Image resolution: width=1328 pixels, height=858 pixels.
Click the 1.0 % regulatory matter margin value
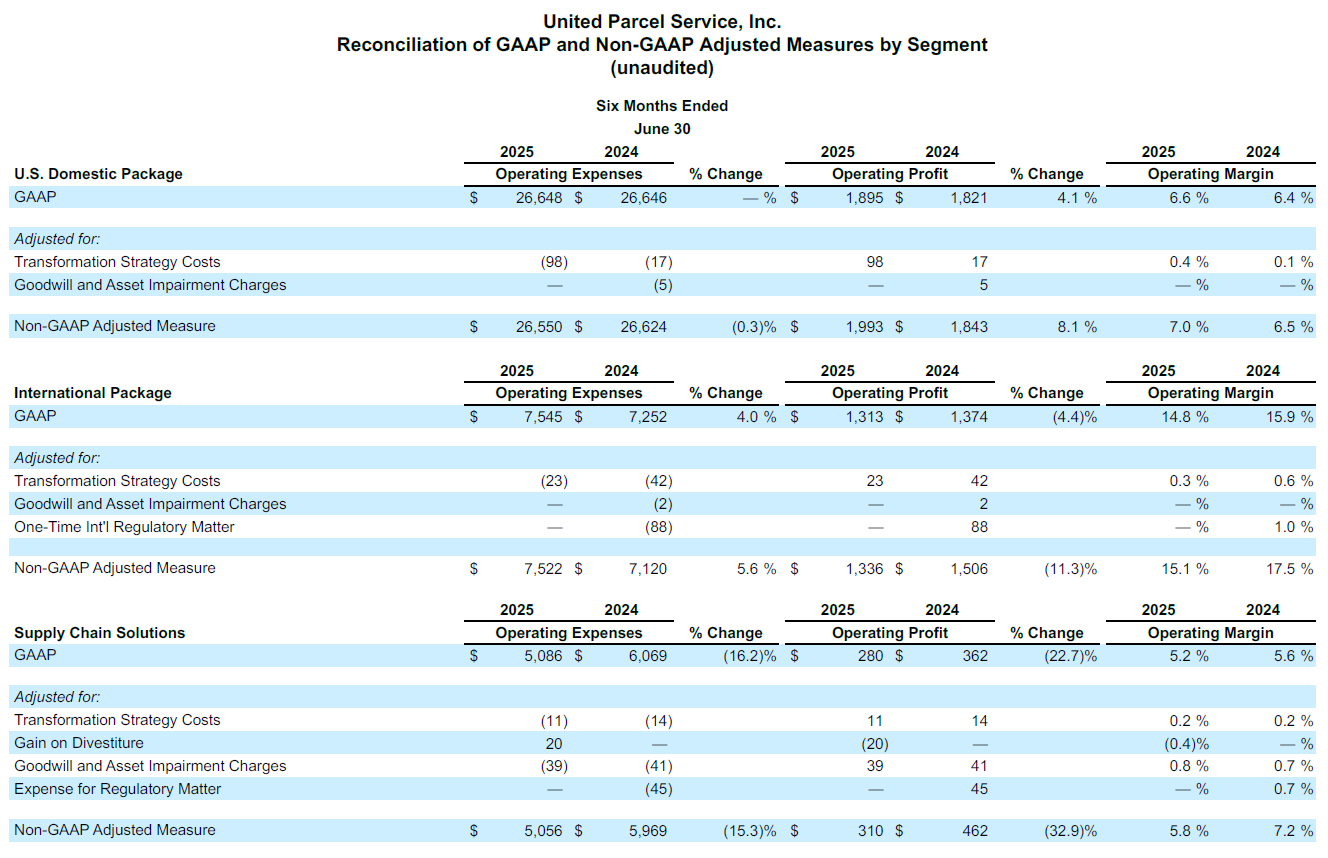[1293, 527]
